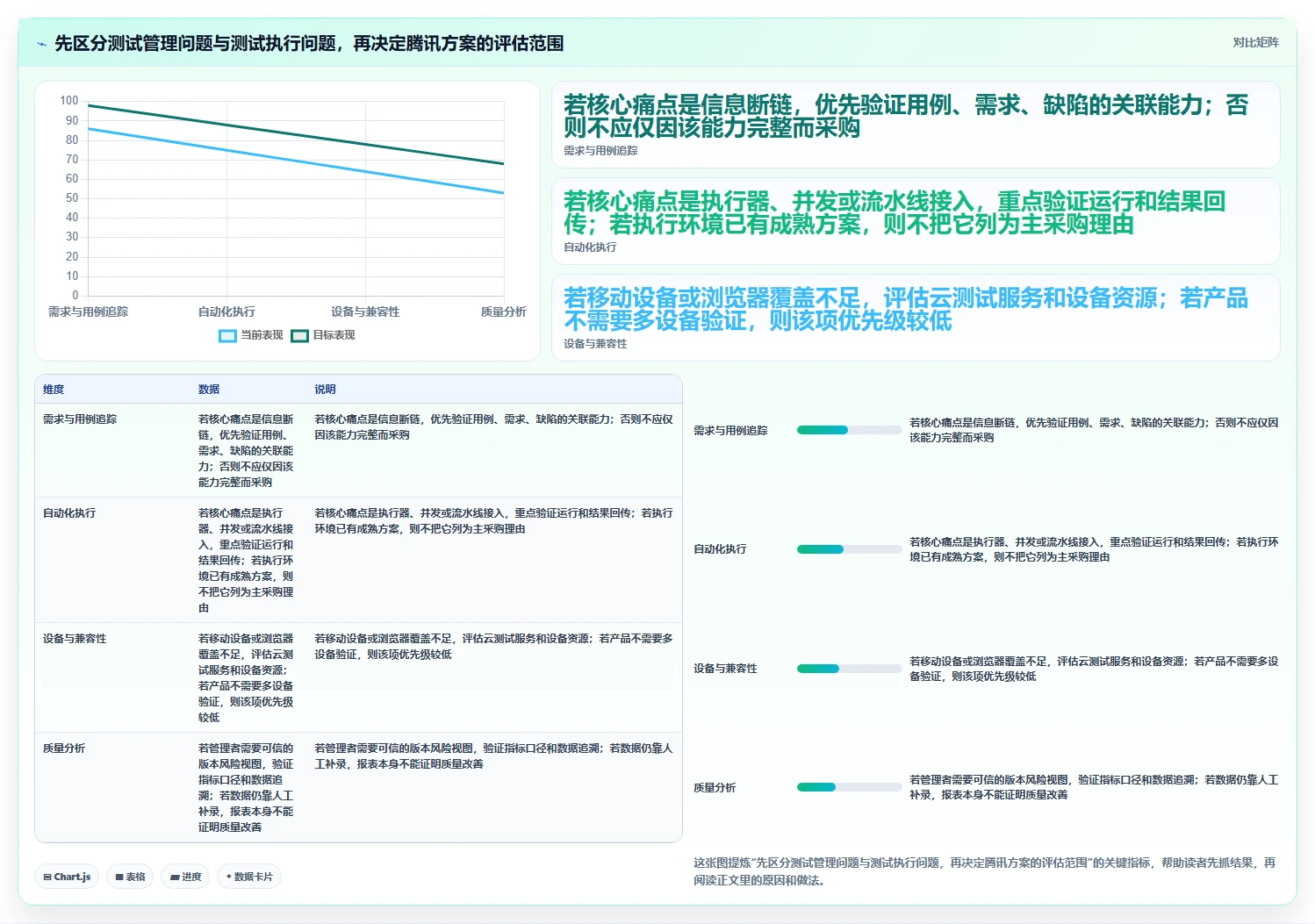Viewport: 1315px width, 924px height.
Task: Click the 设备与兼容性 caption under third card
Action: coord(595,344)
